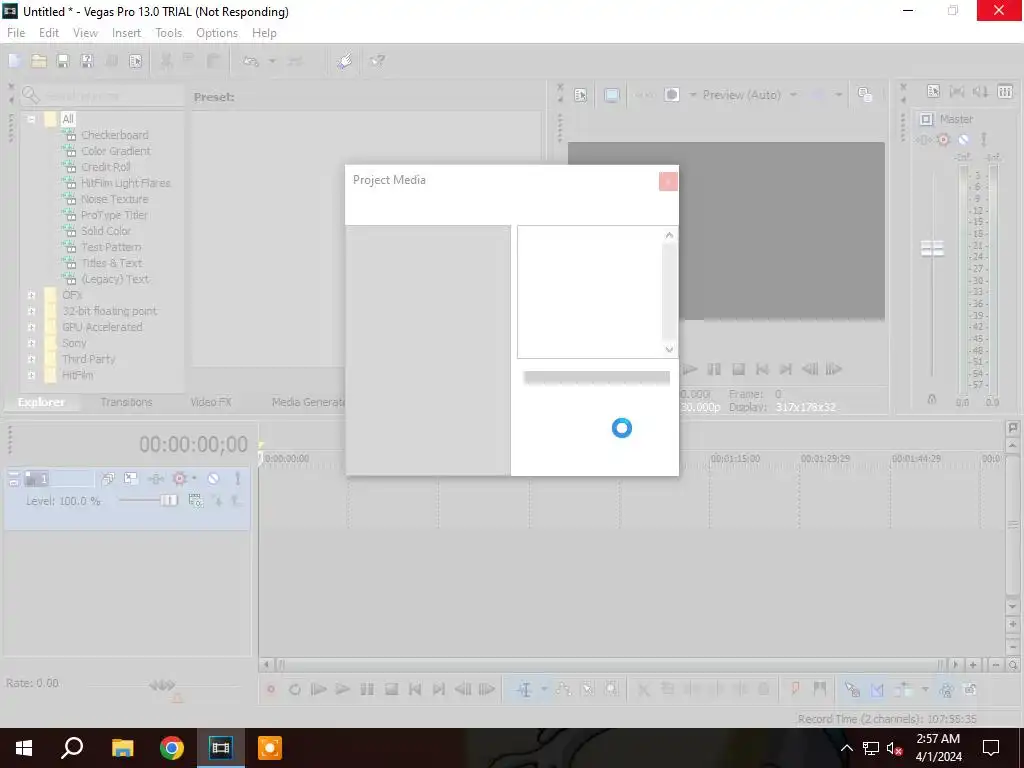The height and width of the screenshot is (768, 1024).
Task: Expand the GPU Accelerated folder
Action: tap(31, 327)
